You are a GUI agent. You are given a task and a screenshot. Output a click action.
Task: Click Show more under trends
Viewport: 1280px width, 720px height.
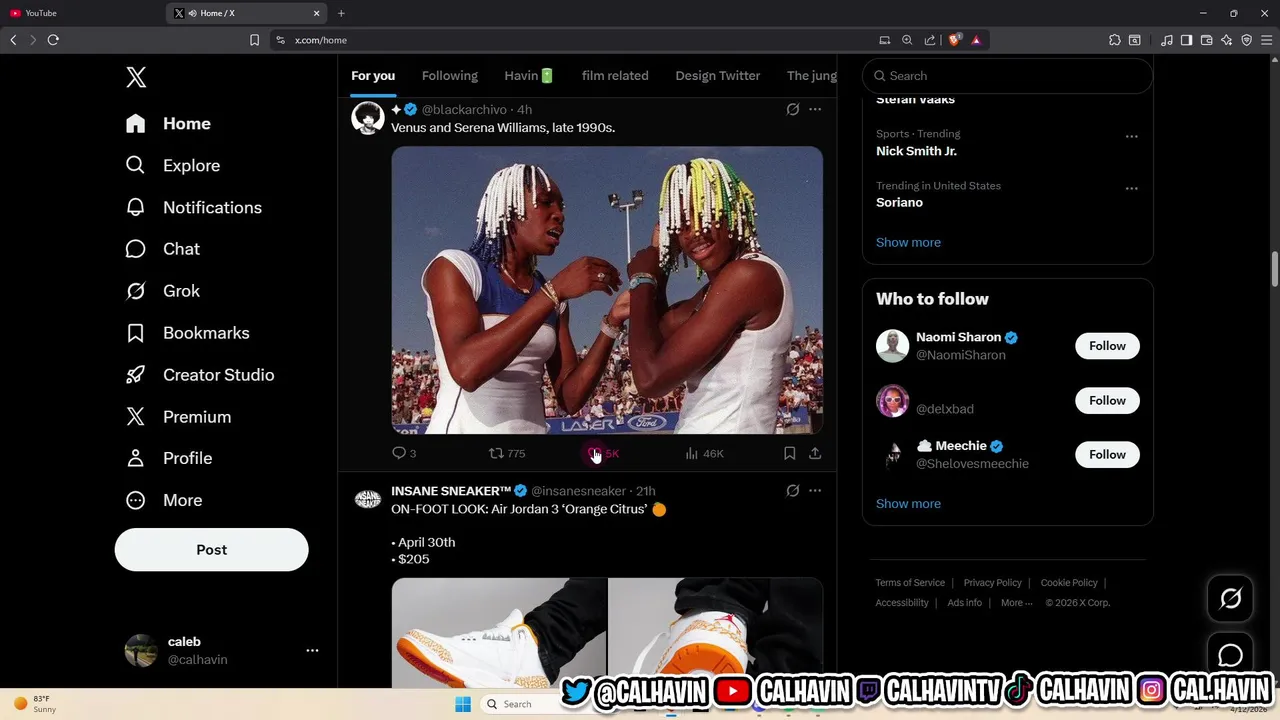coord(908,242)
